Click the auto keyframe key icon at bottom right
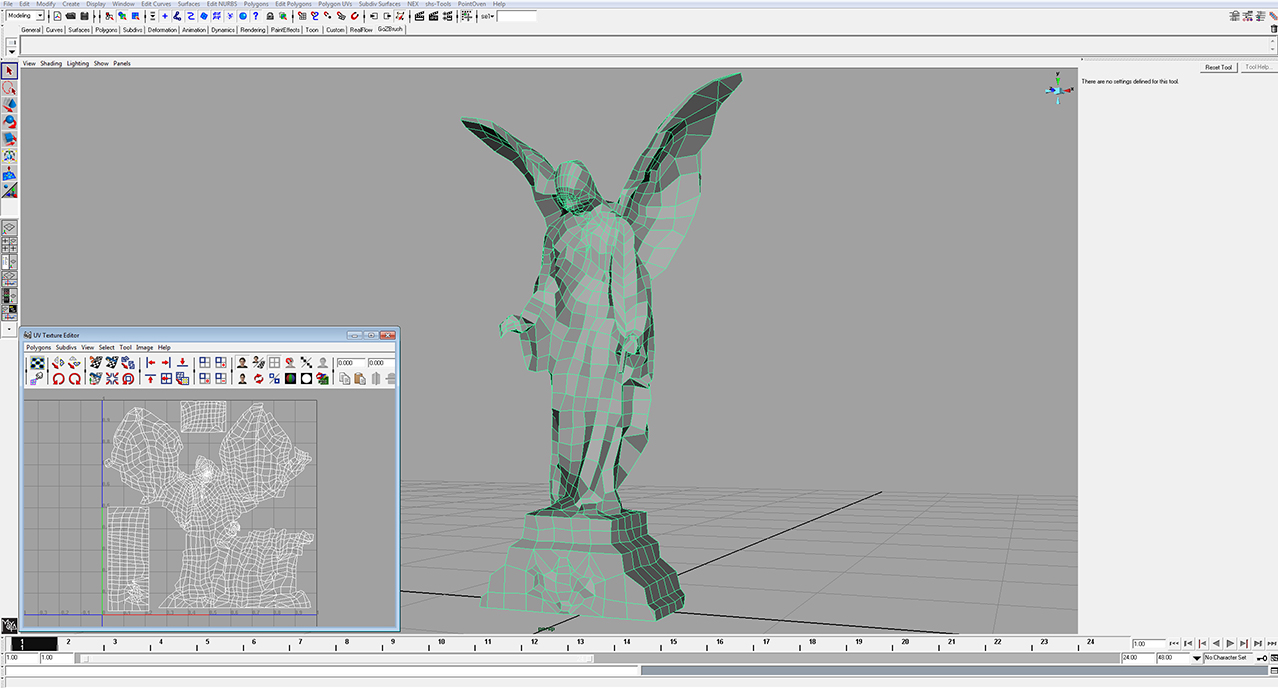This screenshot has height=688, width=1278. point(1262,658)
